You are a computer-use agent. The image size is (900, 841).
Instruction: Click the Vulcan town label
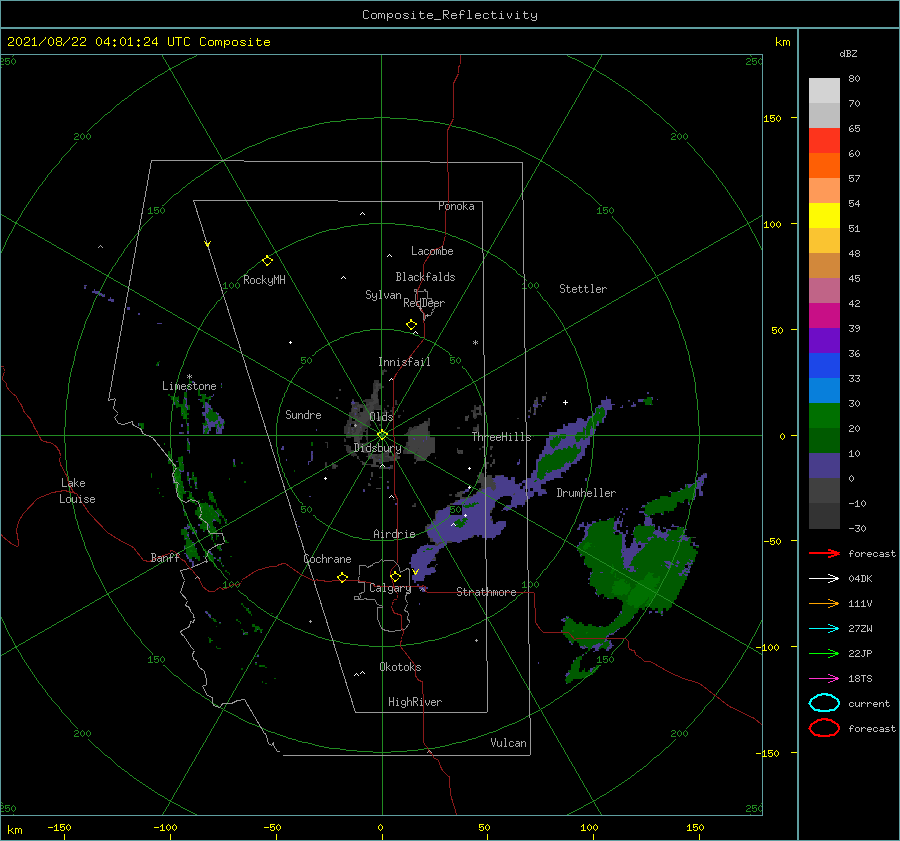[x=508, y=743]
